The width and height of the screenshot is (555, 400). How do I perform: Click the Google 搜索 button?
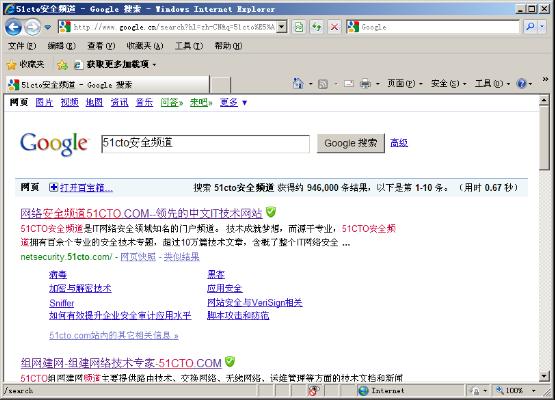(x=350, y=143)
